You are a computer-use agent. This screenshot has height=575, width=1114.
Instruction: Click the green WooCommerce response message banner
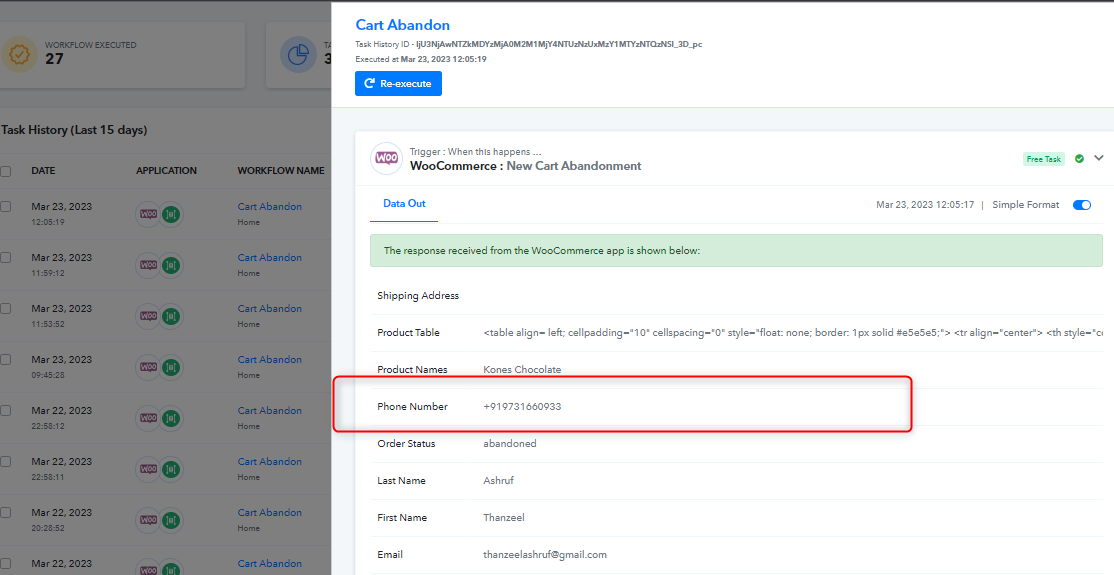pos(736,251)
